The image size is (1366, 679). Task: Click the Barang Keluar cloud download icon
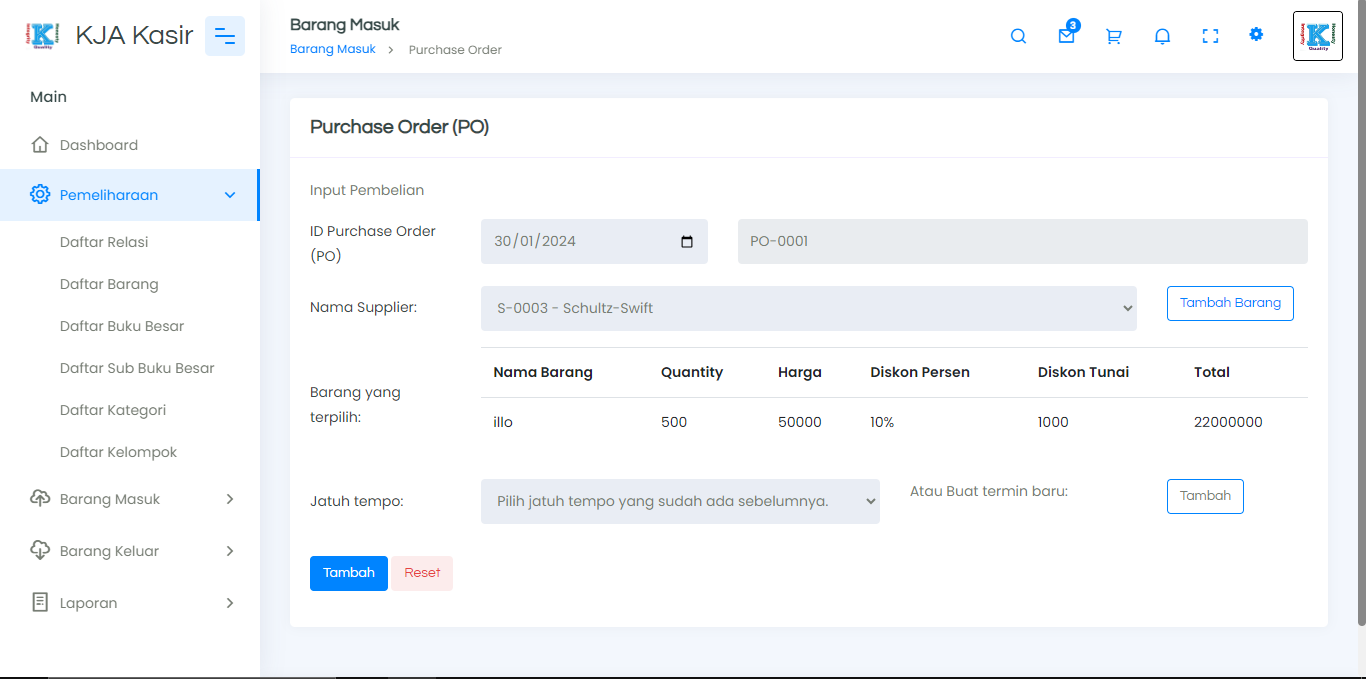pos(40,551)
